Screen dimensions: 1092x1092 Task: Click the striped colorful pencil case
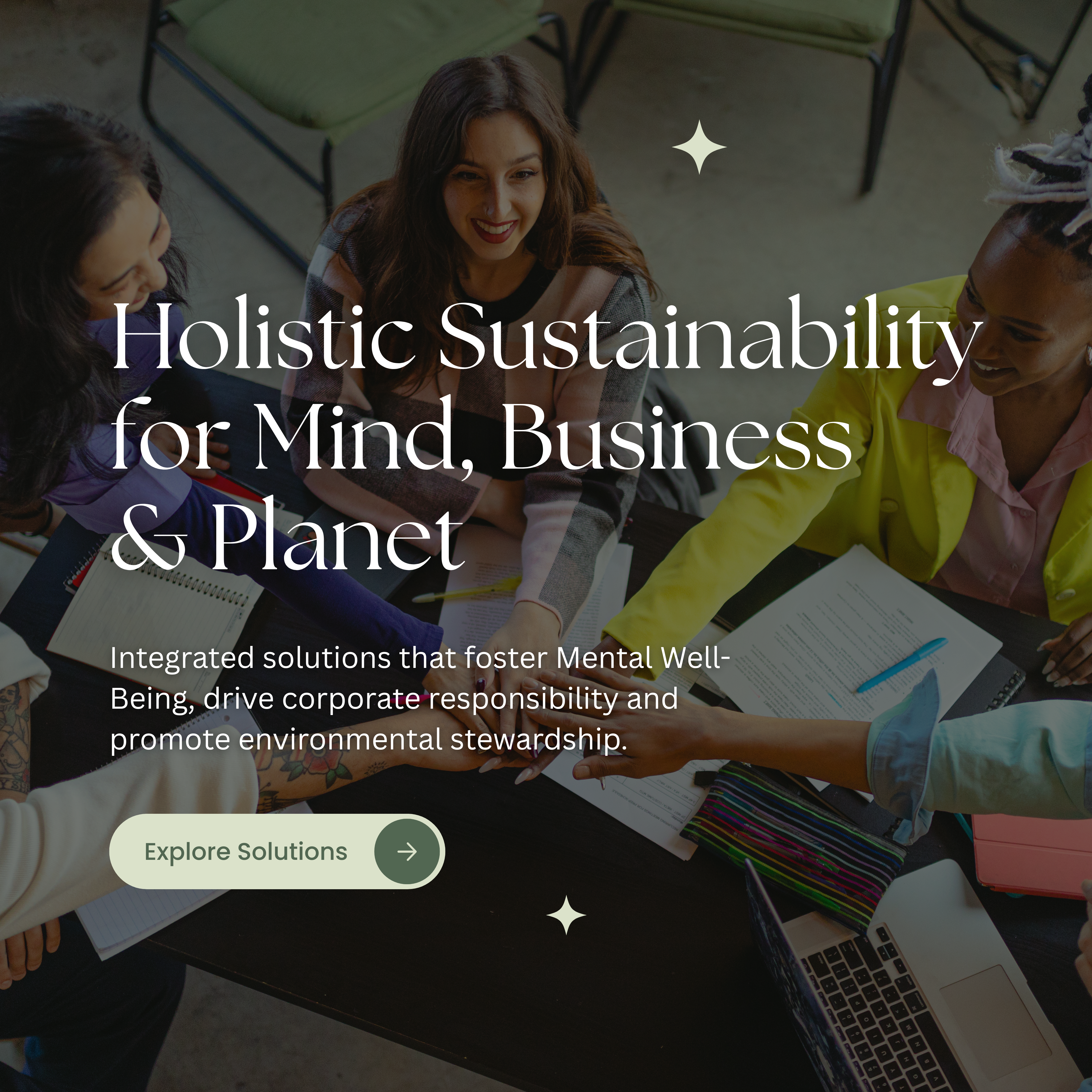click(791, 831)
